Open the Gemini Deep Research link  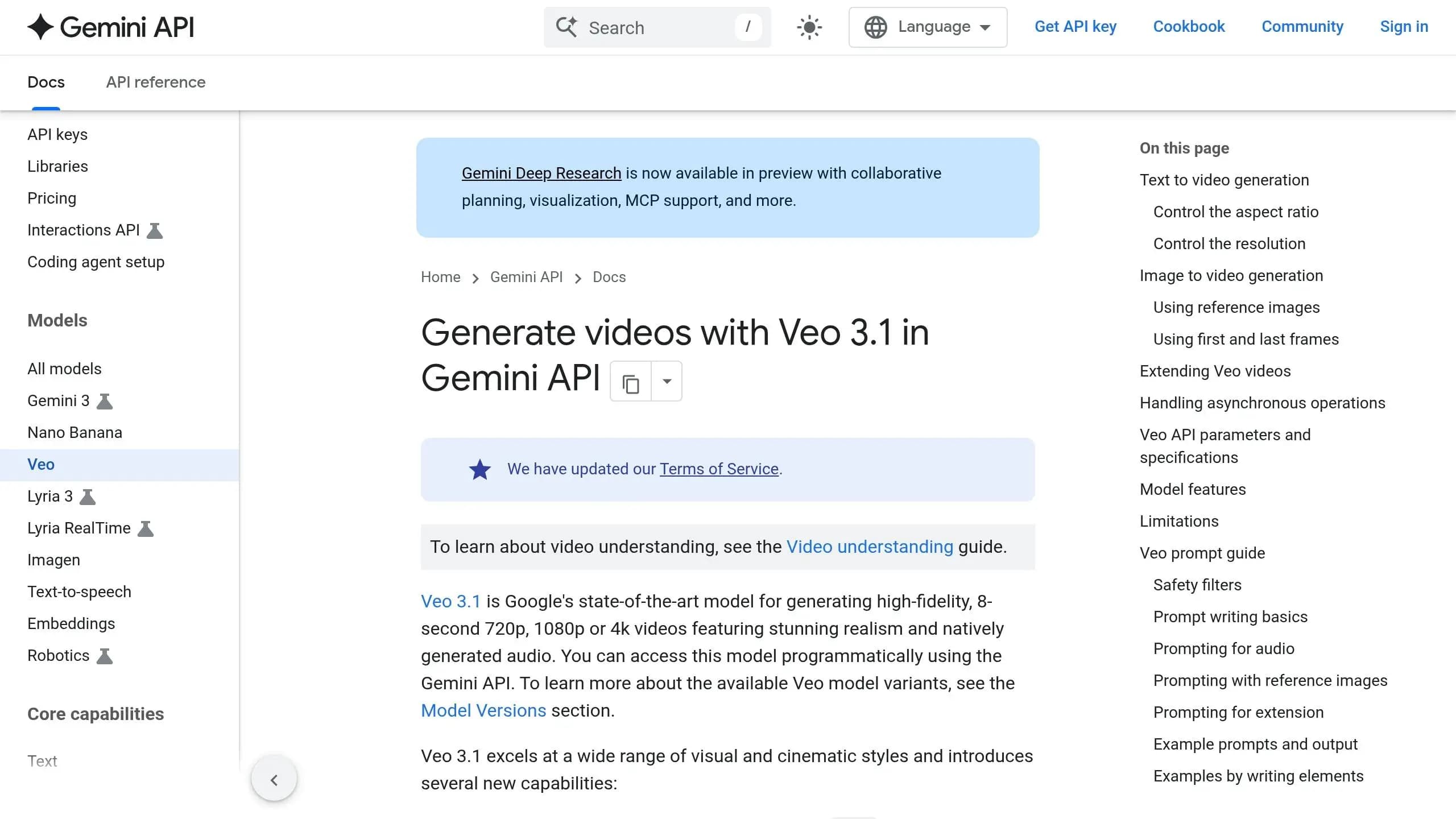541,173
